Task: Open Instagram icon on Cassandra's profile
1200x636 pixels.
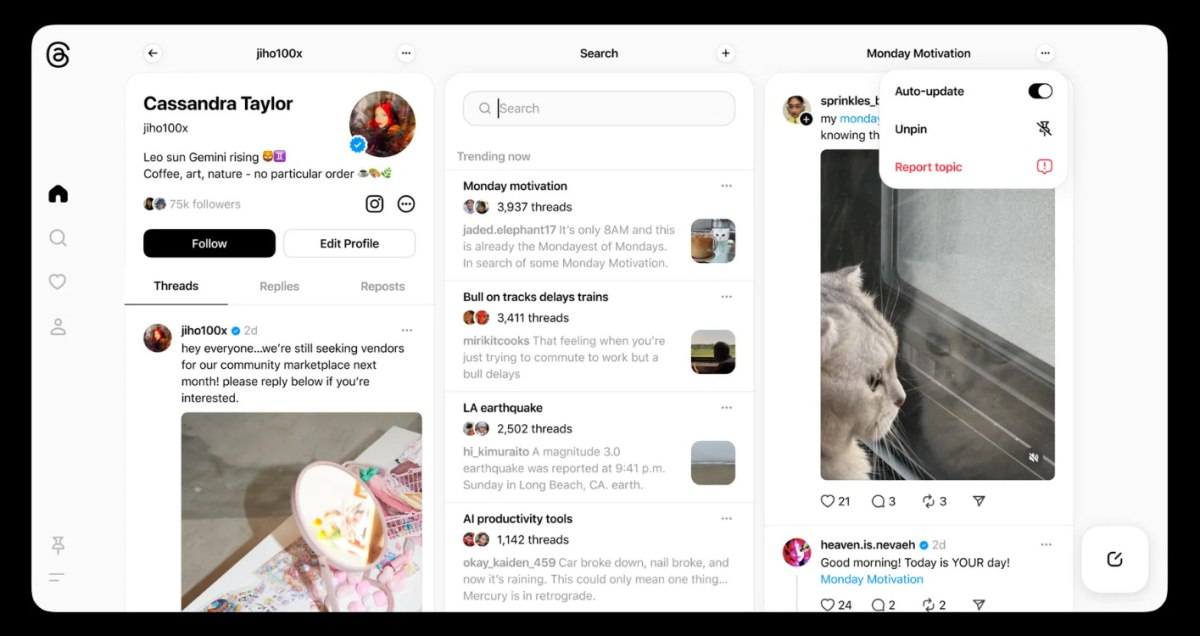Action: (374, 204)
